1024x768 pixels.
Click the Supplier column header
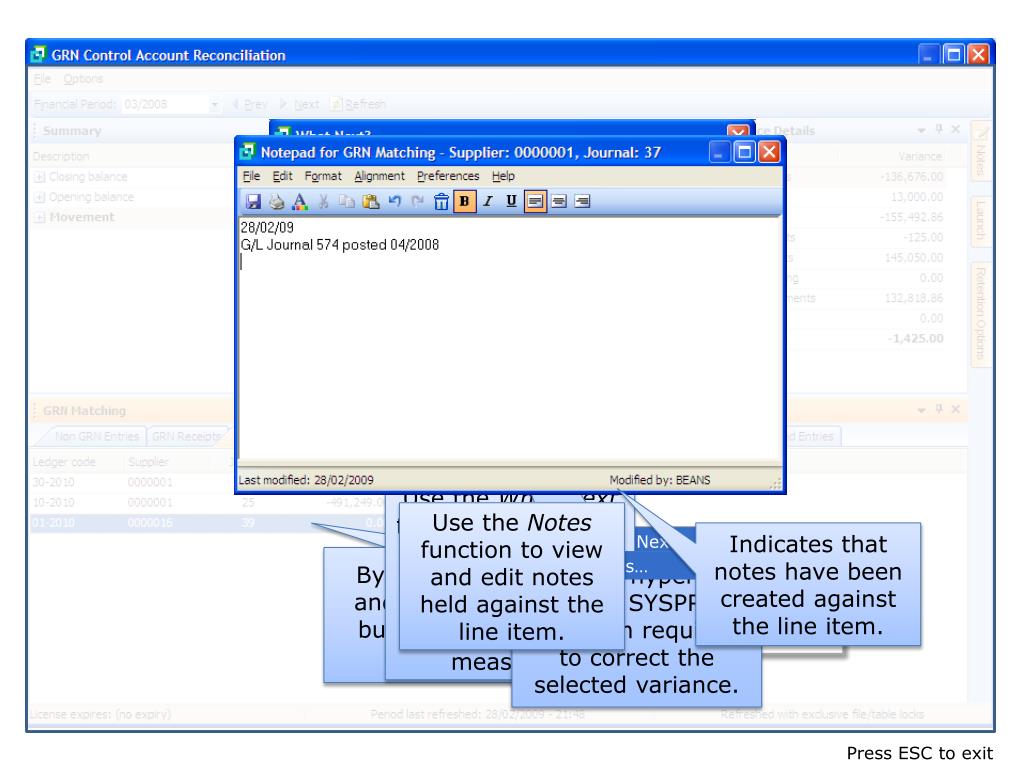(148, 462)
